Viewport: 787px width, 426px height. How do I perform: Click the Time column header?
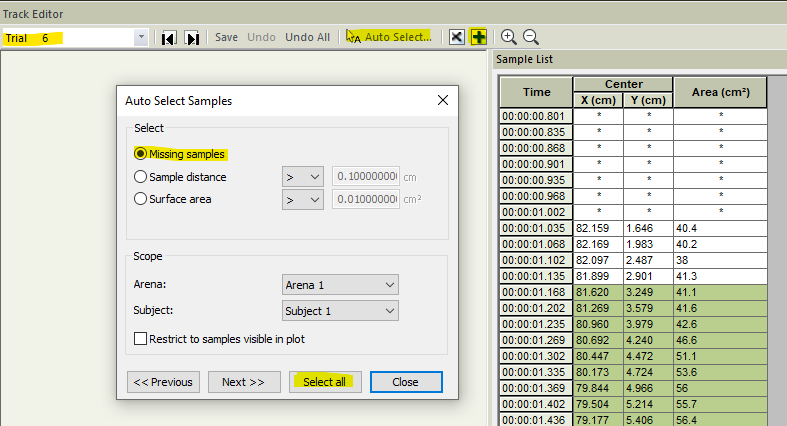coord(537,92)
